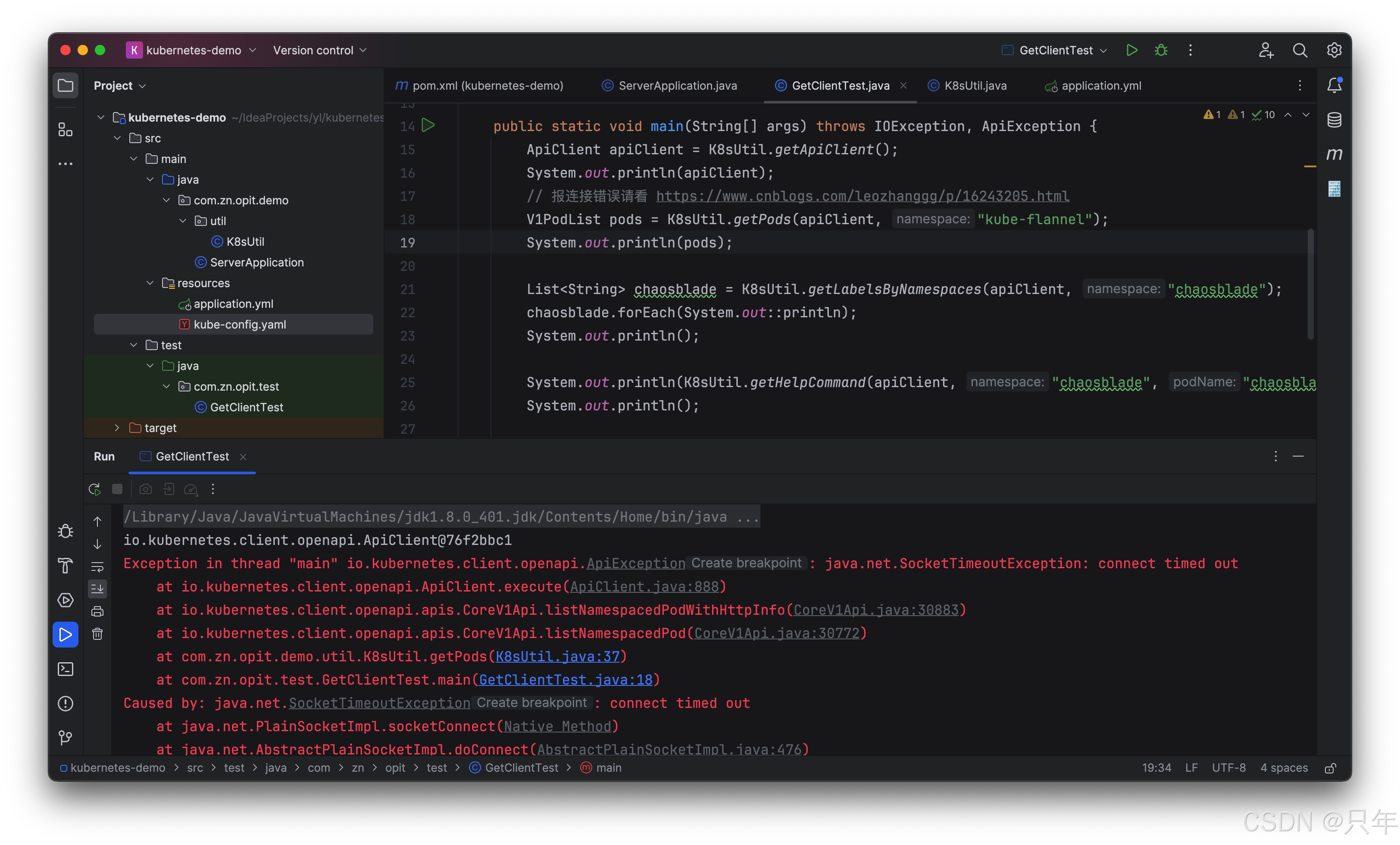Click the Rerun icon in Run panel
Viewport: 1400px width, 845px height.
(x=95, y=489)
